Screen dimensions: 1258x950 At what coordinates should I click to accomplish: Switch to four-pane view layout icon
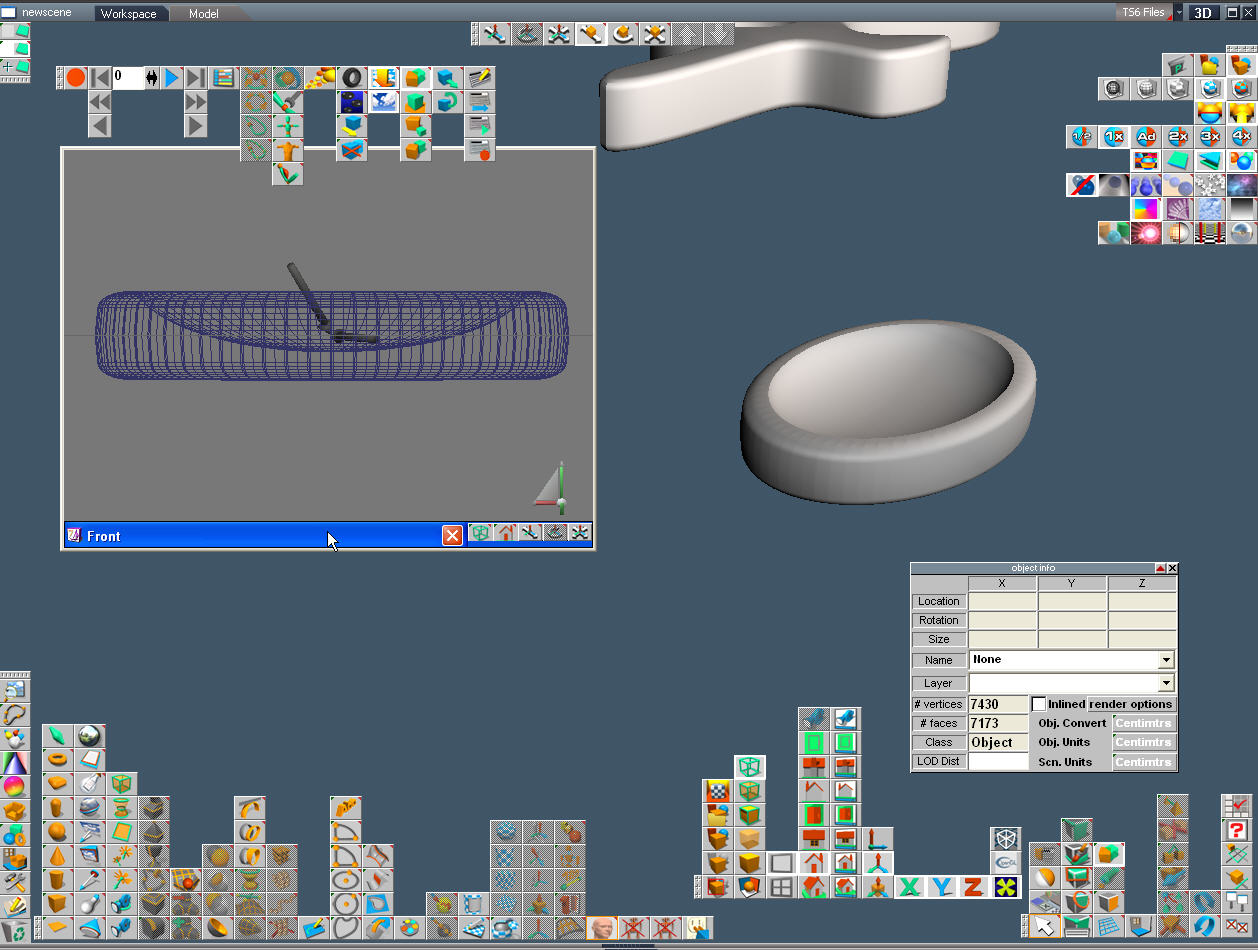click(782, 886)
